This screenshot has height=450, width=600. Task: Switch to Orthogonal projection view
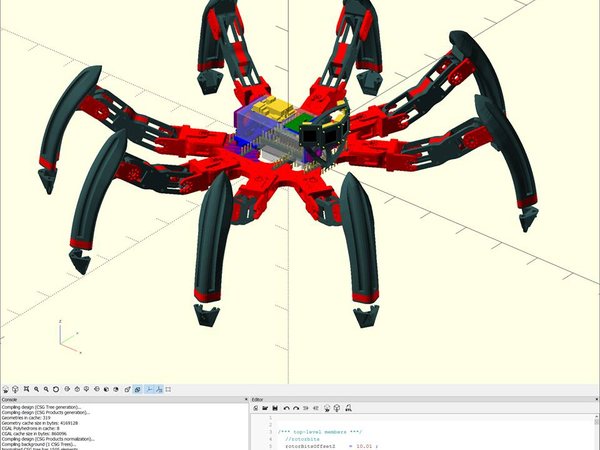click(137, 389)
